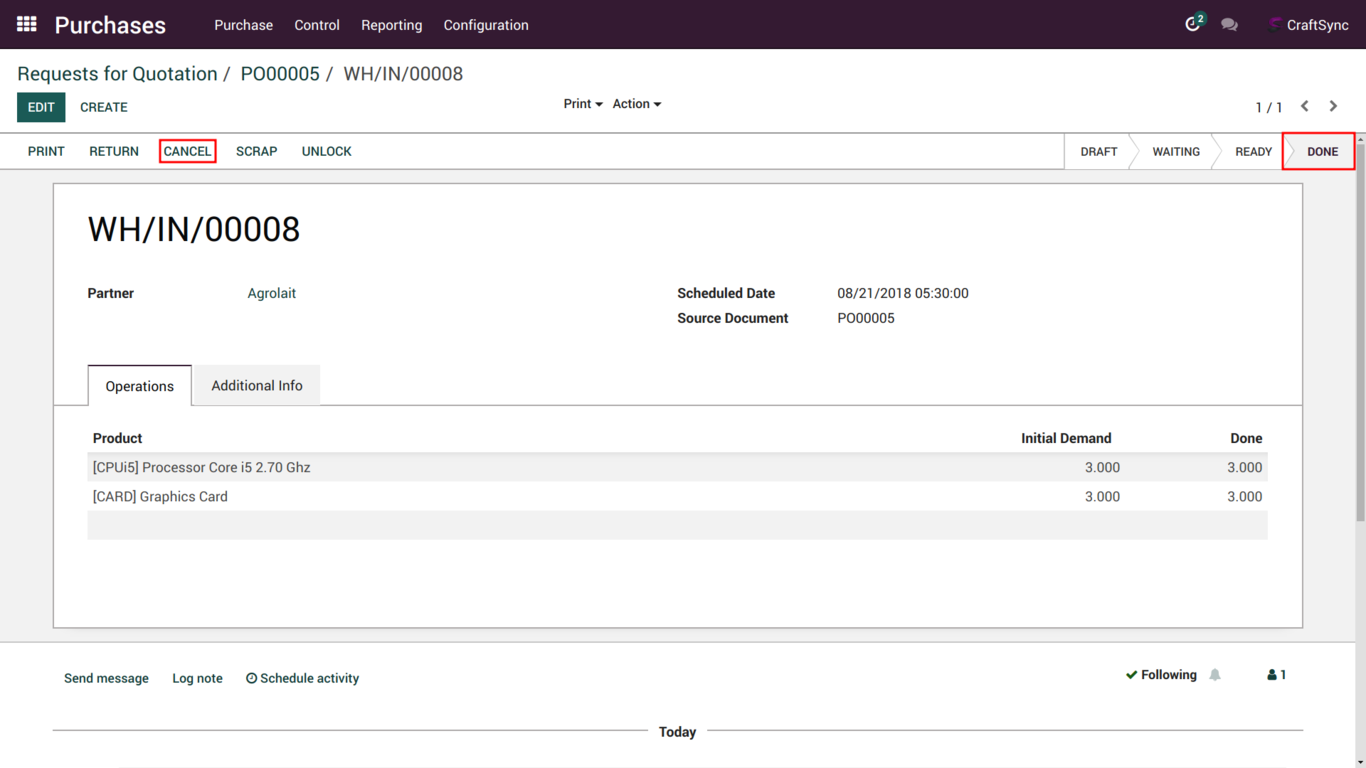Screen dimensions: 1366x768
Task: Expand the Action dropdown
Action: coord(636,104)
